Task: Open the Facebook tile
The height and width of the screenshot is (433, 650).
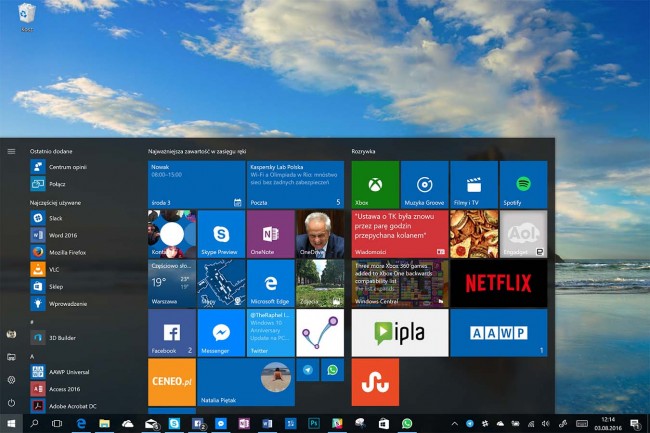Action: click(172, 333)
